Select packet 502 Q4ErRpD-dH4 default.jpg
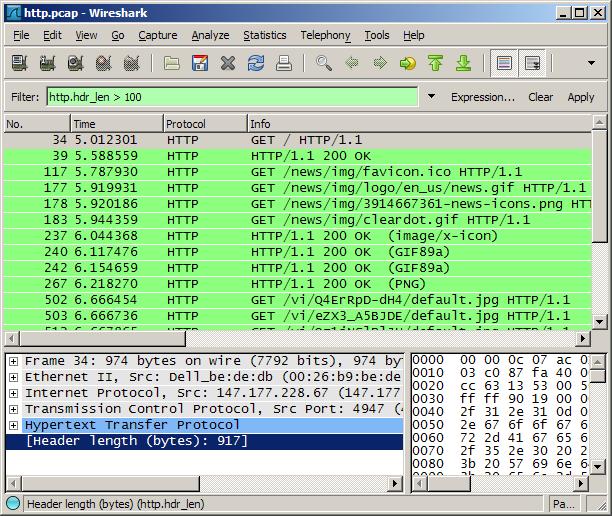This screenshot has width=612, height=516. tap(298, 300)
